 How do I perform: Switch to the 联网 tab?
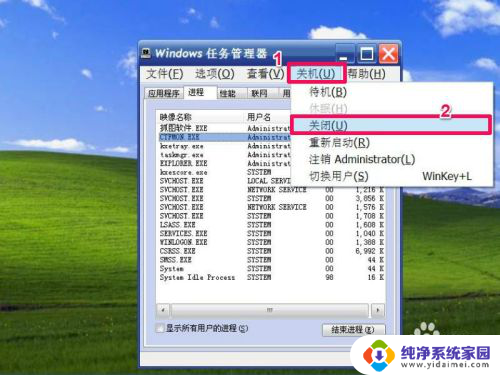pyautogui.click(x=262, y=94)
